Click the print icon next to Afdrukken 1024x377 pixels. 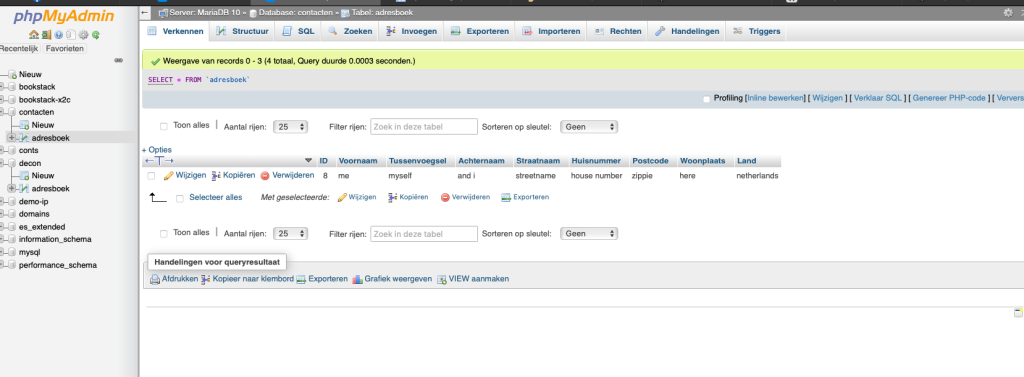[155, 279]
